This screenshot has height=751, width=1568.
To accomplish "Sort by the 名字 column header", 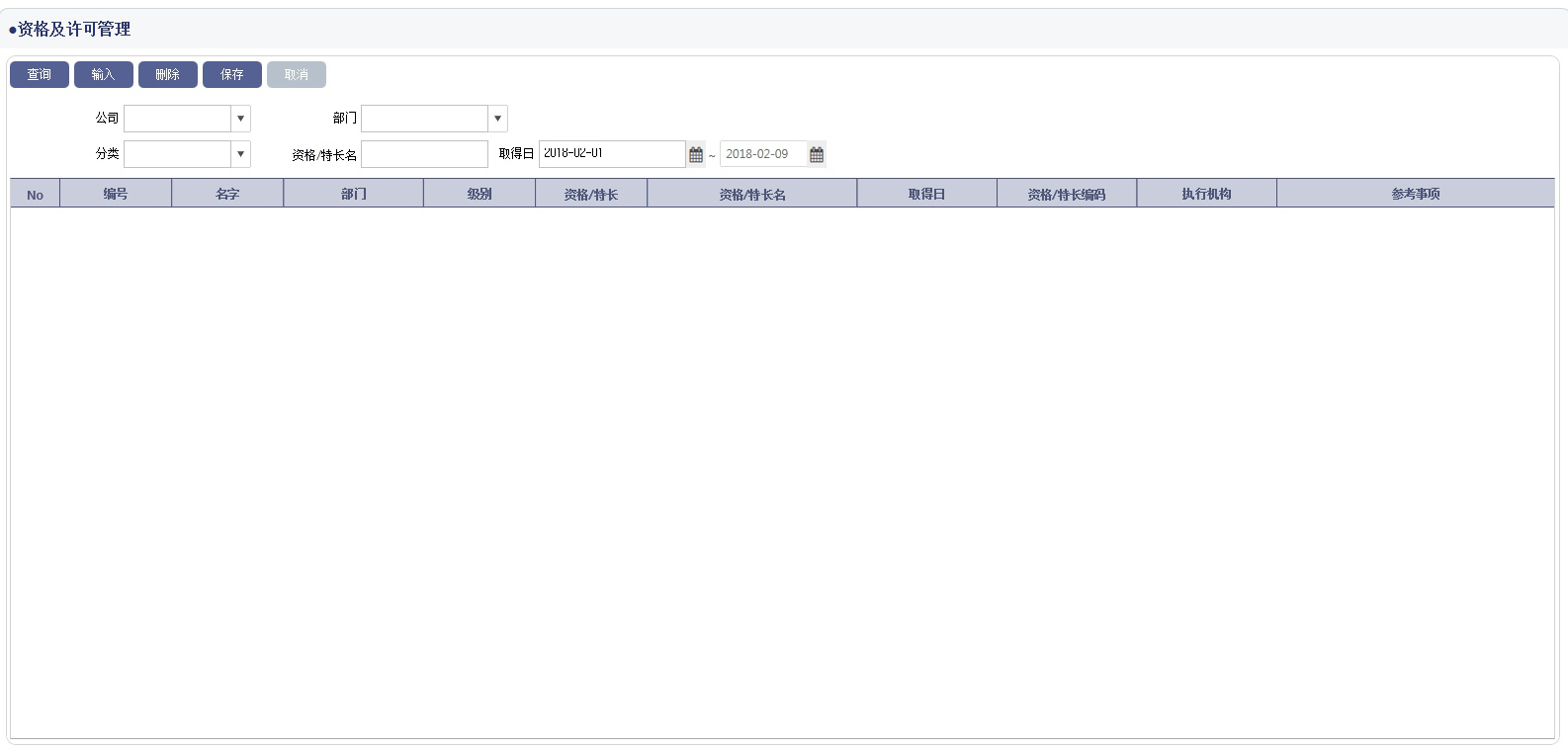I will 227,194.
